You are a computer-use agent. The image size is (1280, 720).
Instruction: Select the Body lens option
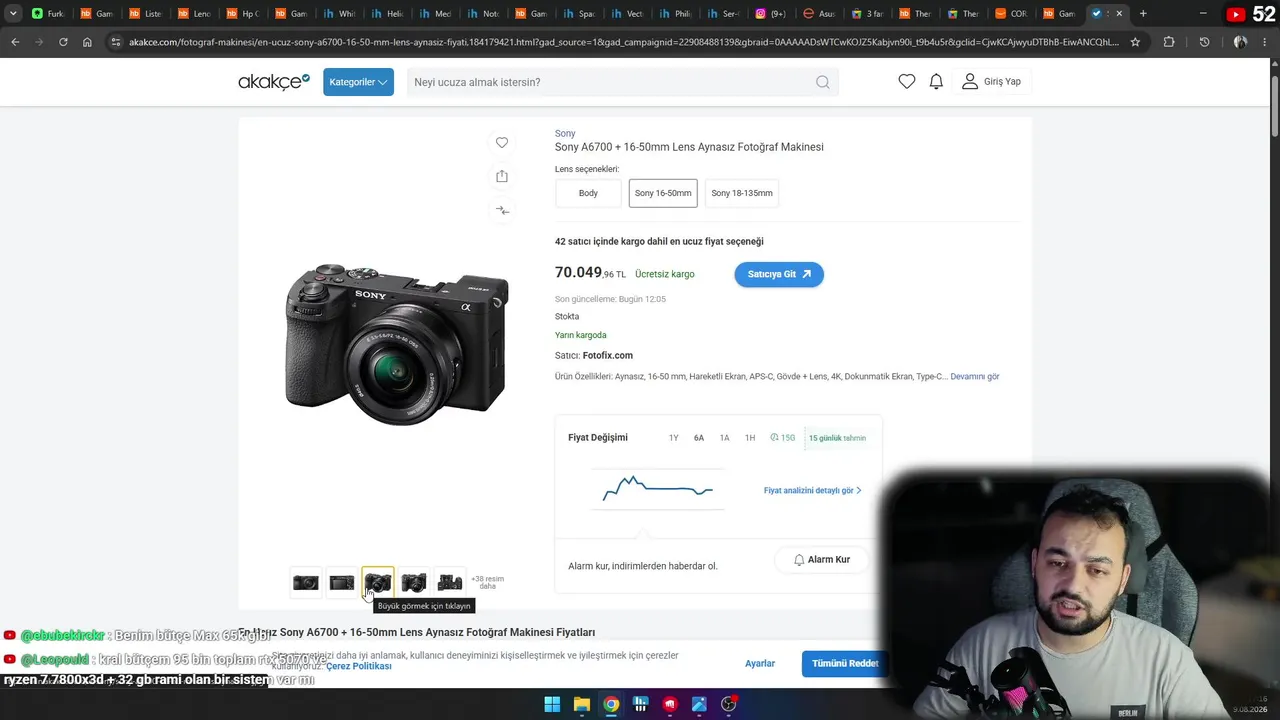(x=588, y=193)
